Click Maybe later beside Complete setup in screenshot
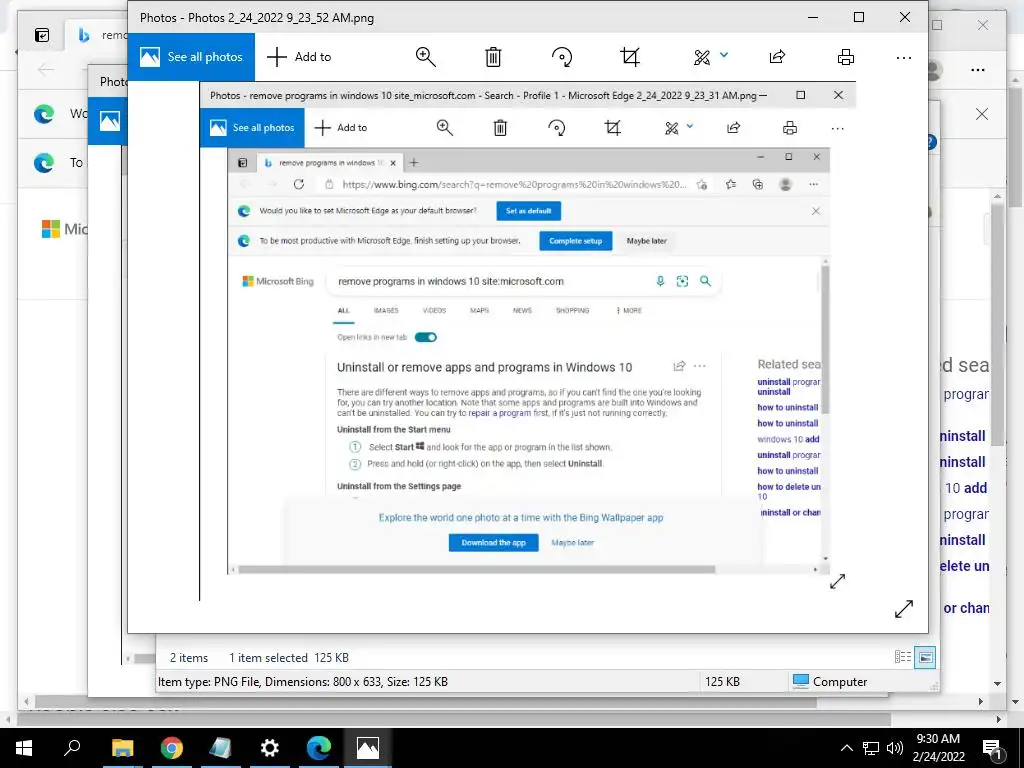This screenshot has height=768, width=1024. click(x=647, y=241)
